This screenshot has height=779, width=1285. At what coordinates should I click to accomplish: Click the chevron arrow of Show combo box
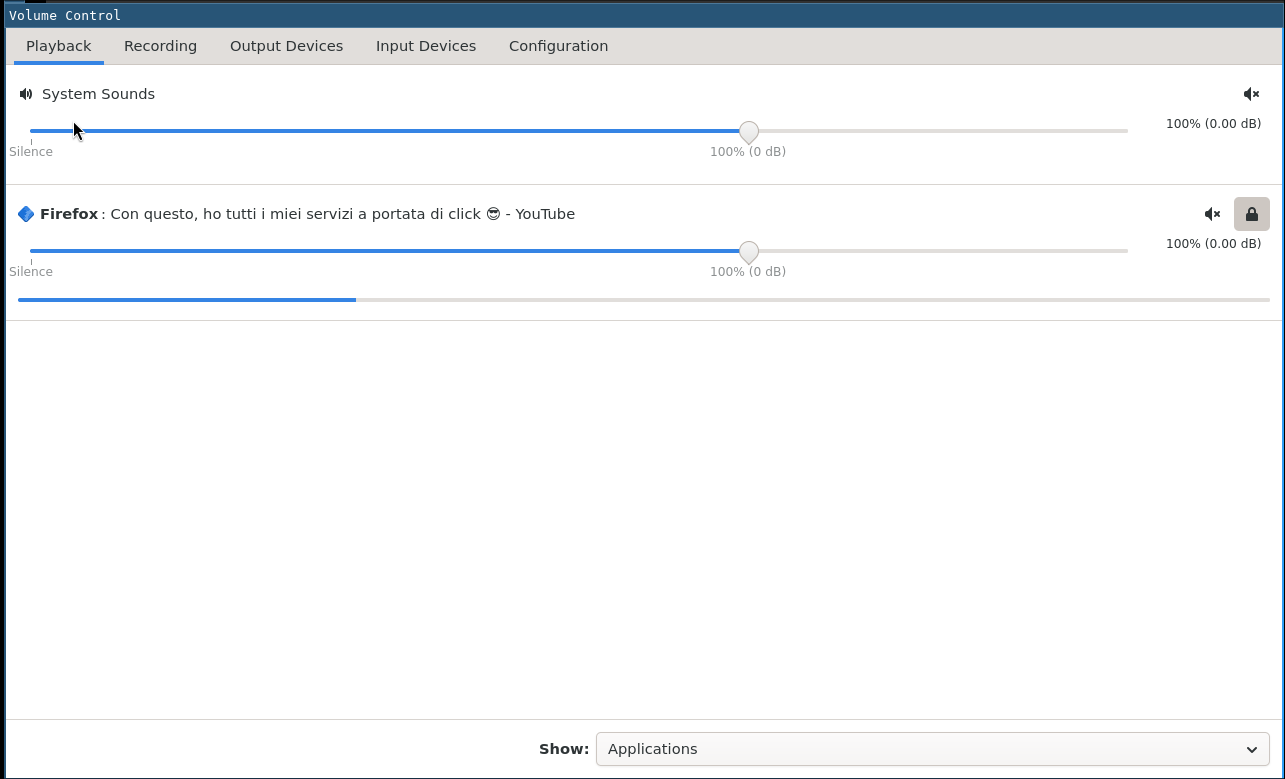pyautogui.click(x=1251, y=749)
